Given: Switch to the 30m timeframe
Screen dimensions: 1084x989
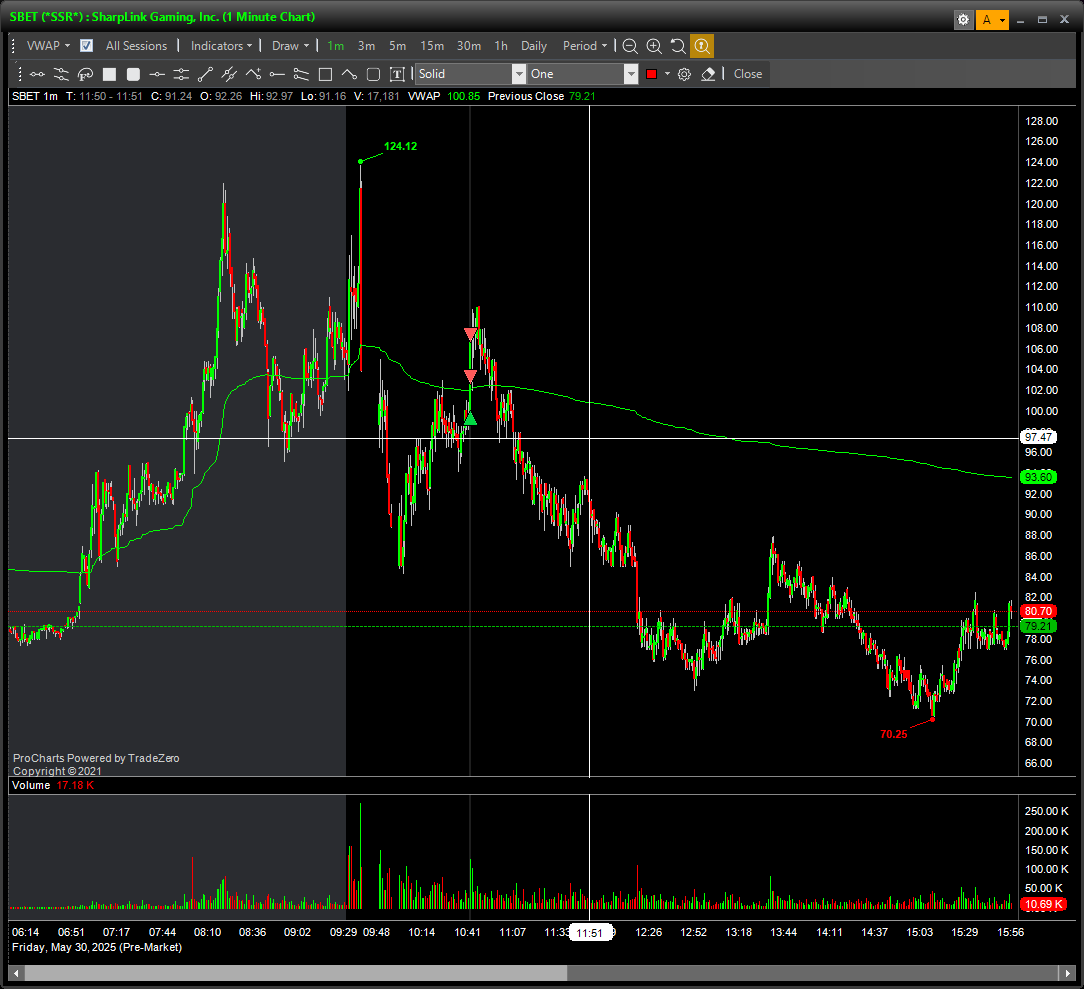Looking at the screenshot, I should pos(469,46).
